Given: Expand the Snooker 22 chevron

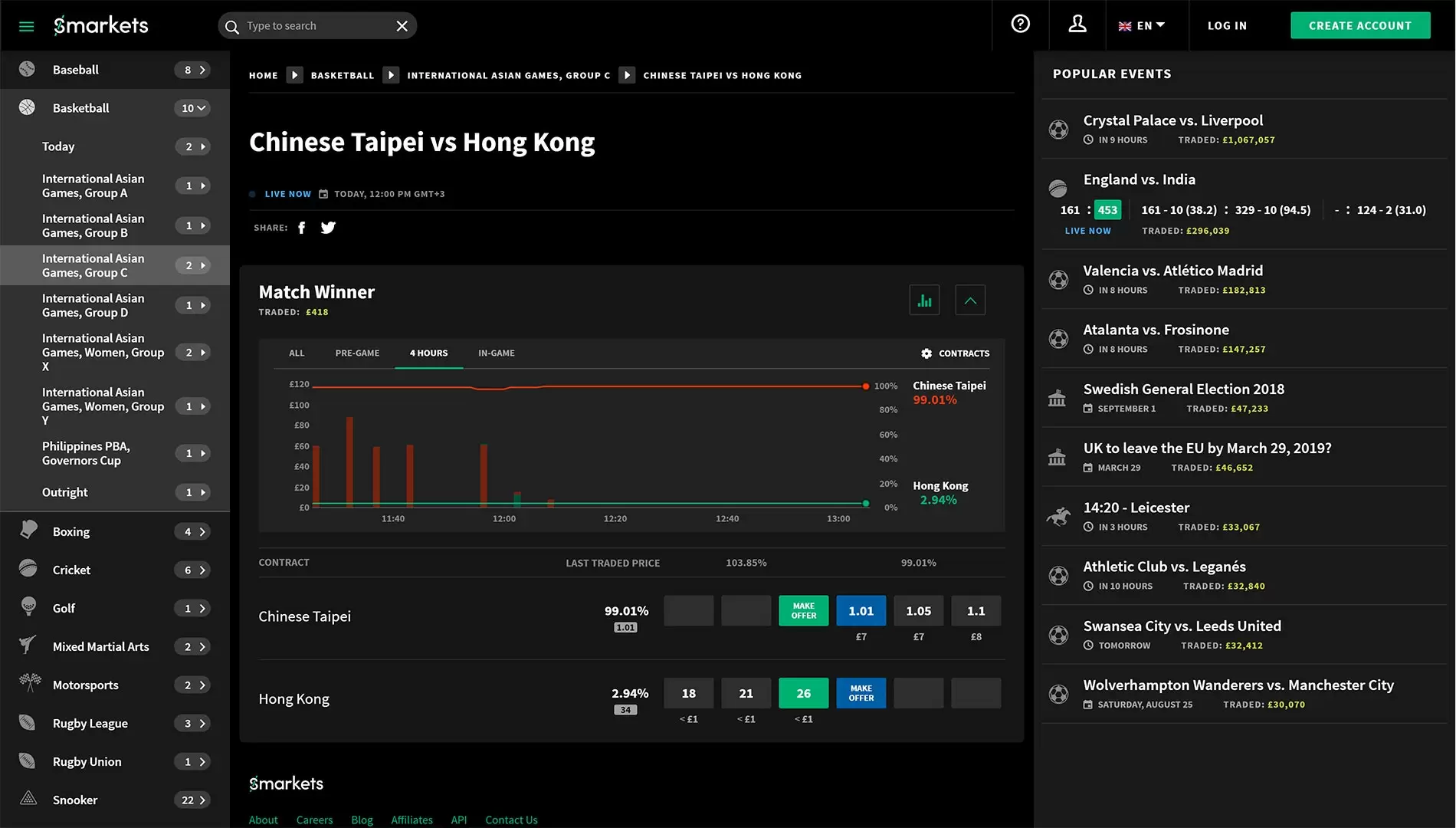Looking at the screenshot, I should (192, 800).
